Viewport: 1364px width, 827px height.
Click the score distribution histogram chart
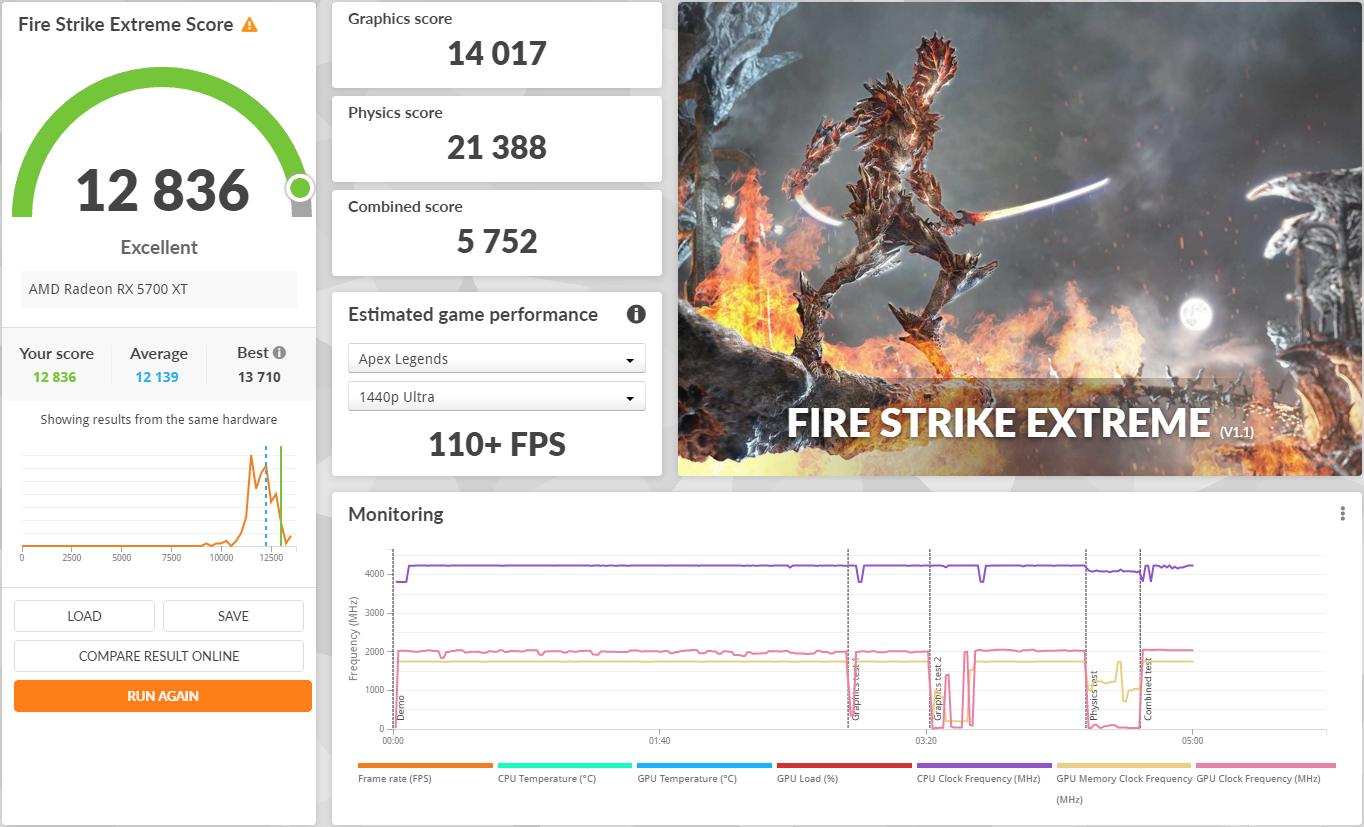coord(157,503)
